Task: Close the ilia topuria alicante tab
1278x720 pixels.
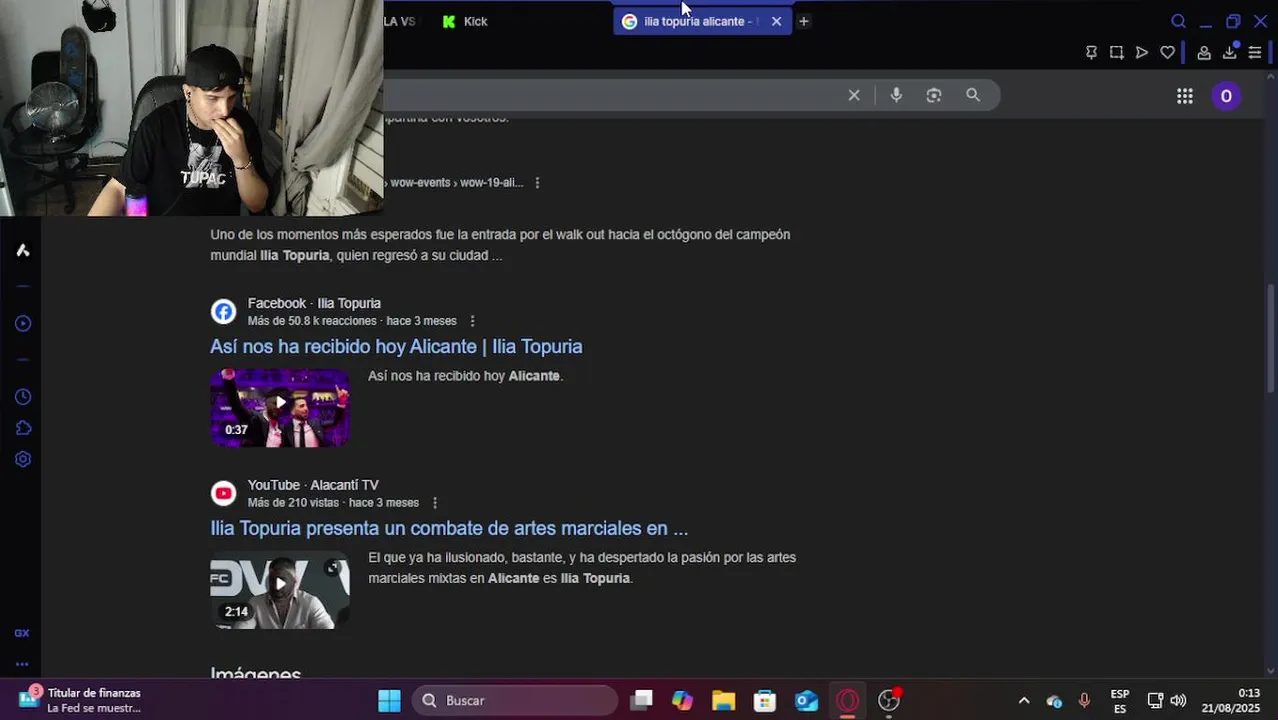Action: (776, 21)
